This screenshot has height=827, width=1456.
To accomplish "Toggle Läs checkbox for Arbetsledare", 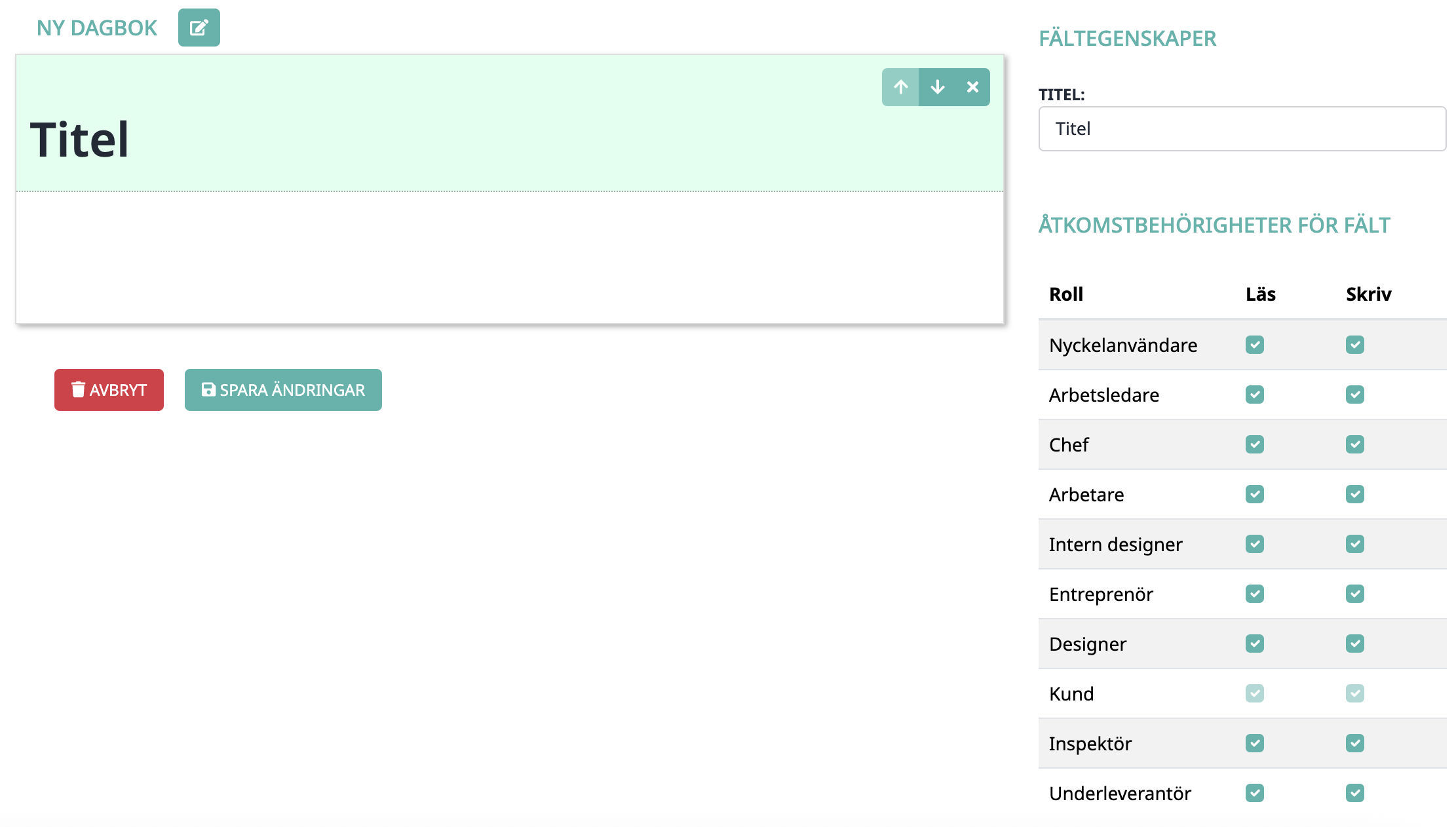I will 1254,394.
